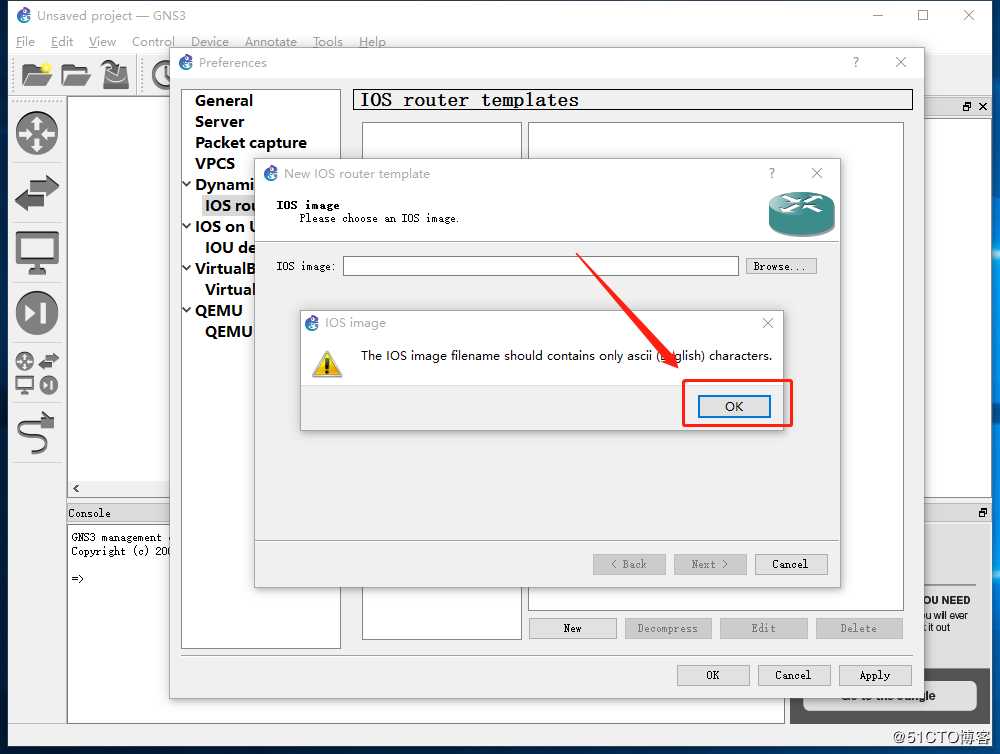Collapse the Dynamips preferences branch
Image resolution: width=1000 pixels, height=754 pixels.
coord(186,184)
